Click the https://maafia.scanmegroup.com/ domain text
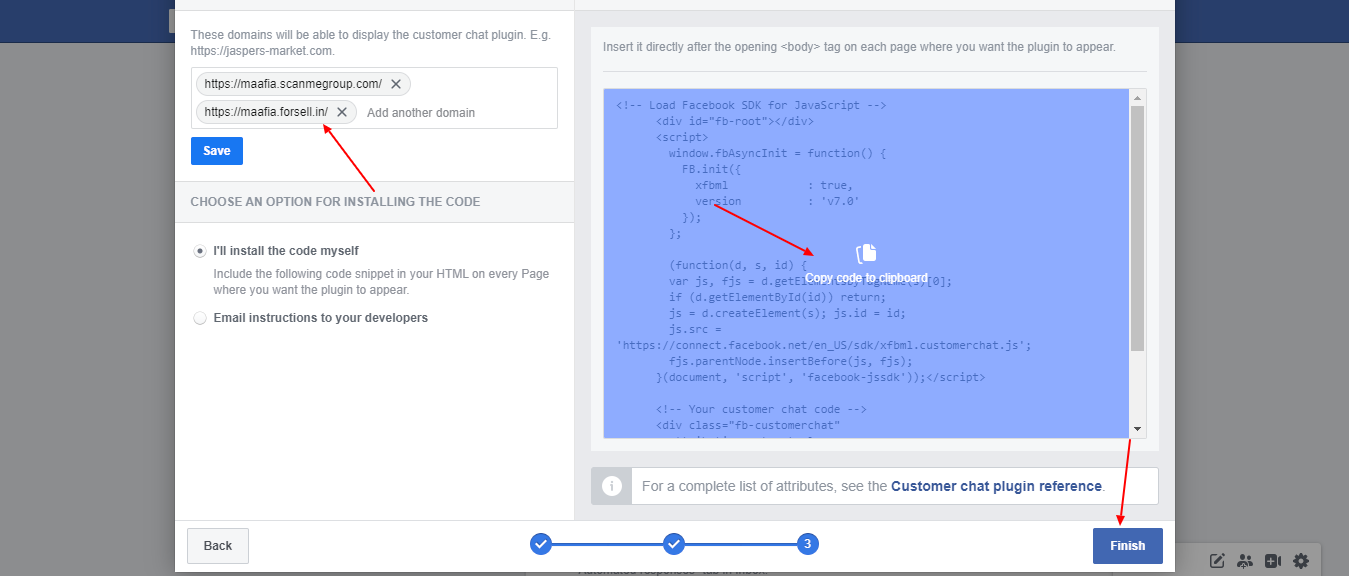The image size is (1349, 576). click(293, 84)
